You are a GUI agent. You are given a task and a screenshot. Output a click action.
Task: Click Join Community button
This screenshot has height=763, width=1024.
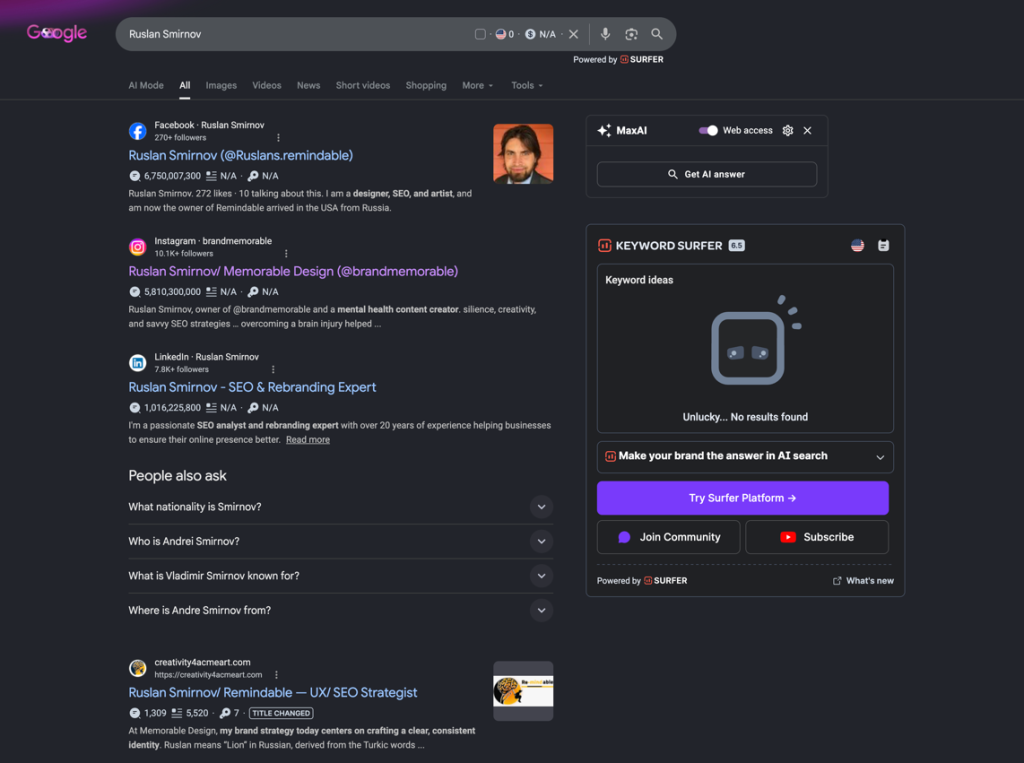(668, 537)
